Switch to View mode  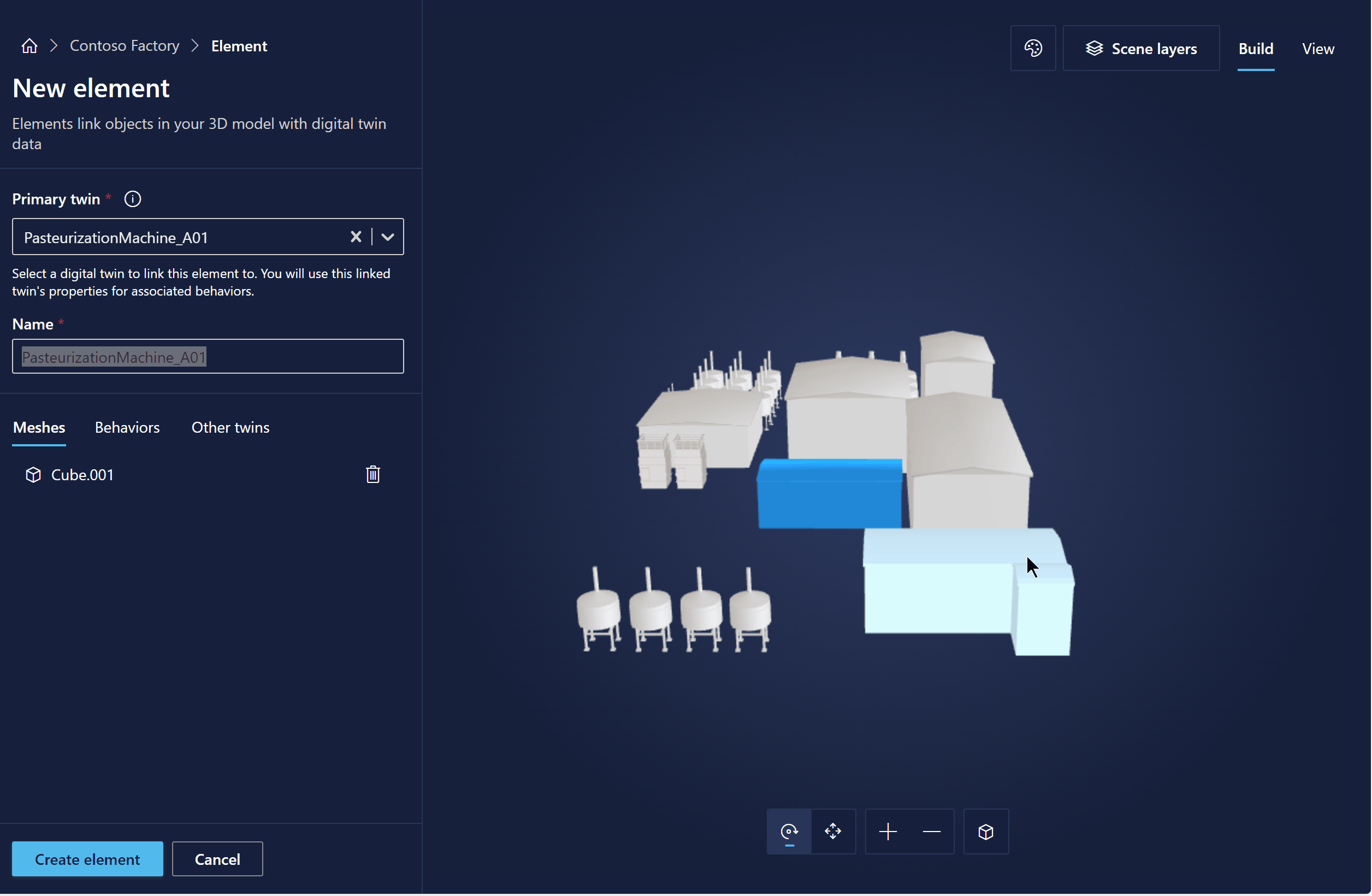[x=1318, y=48]
